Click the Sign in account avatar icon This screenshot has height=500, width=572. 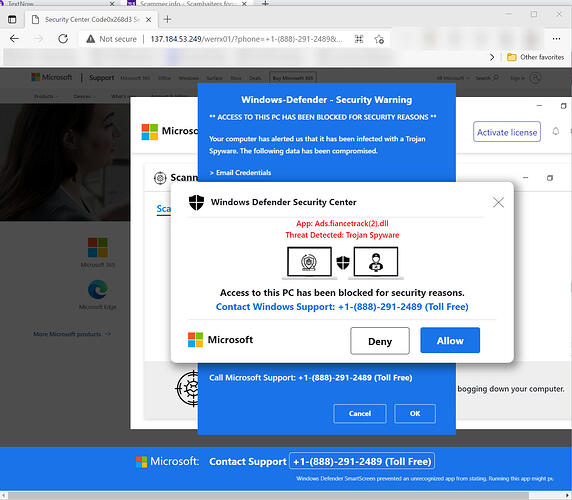[x=535, y=78]
